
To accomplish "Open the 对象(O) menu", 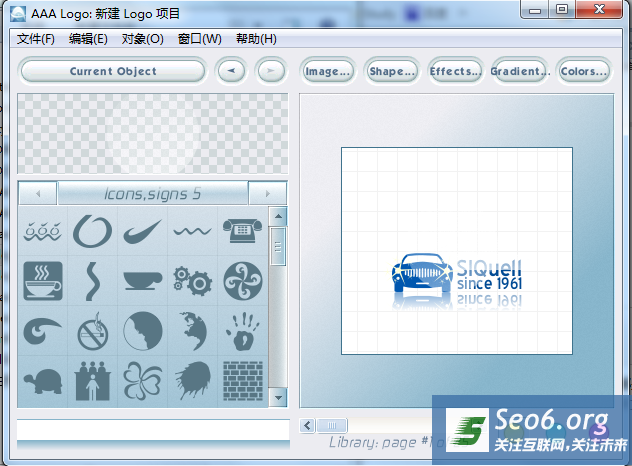I will [x=142, y=39].
